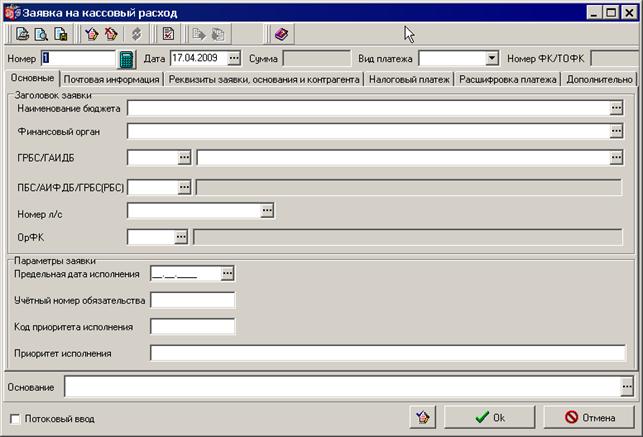Click the Номер ФК/ТОФК field
The height and width of the screenshot is (437, 643).
pos(615,58)
